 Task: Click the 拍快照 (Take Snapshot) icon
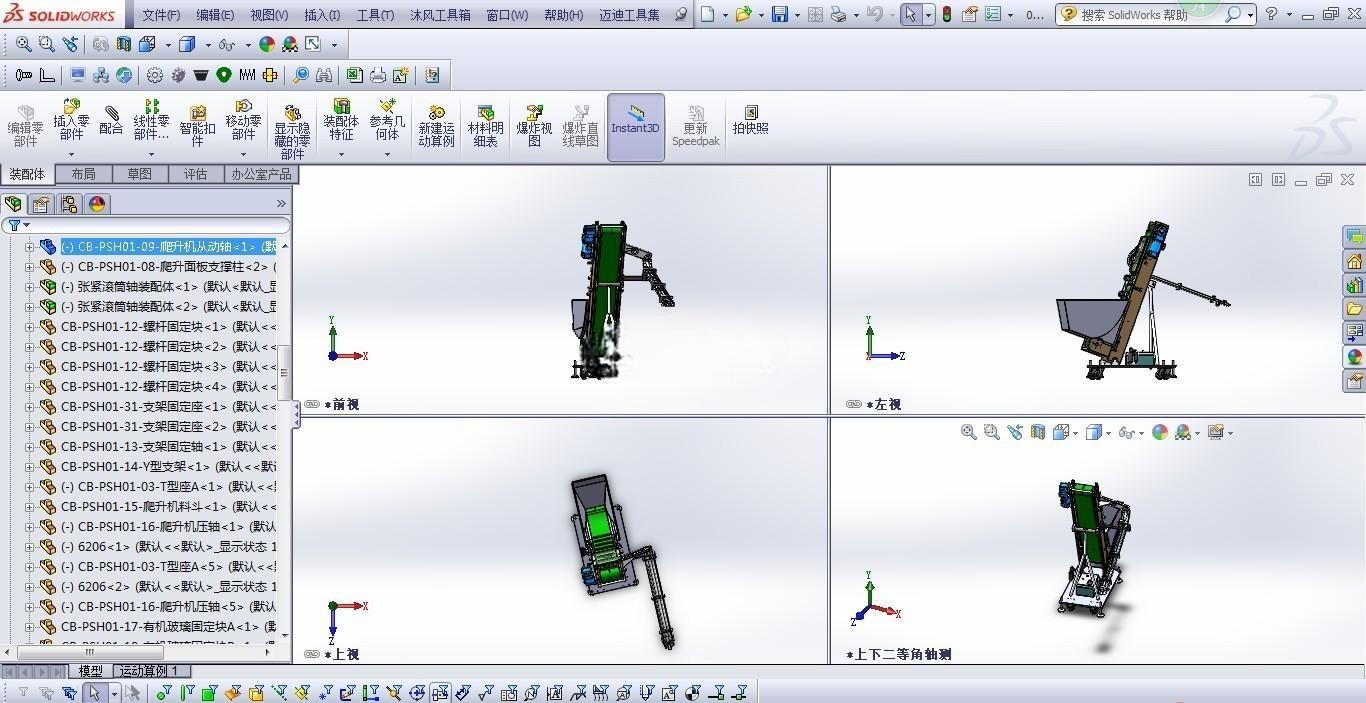(750, 120)
